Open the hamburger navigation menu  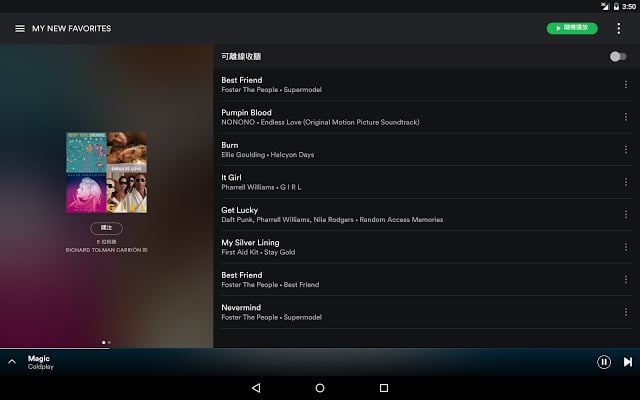pyautogui.click(x=20, y=29)
